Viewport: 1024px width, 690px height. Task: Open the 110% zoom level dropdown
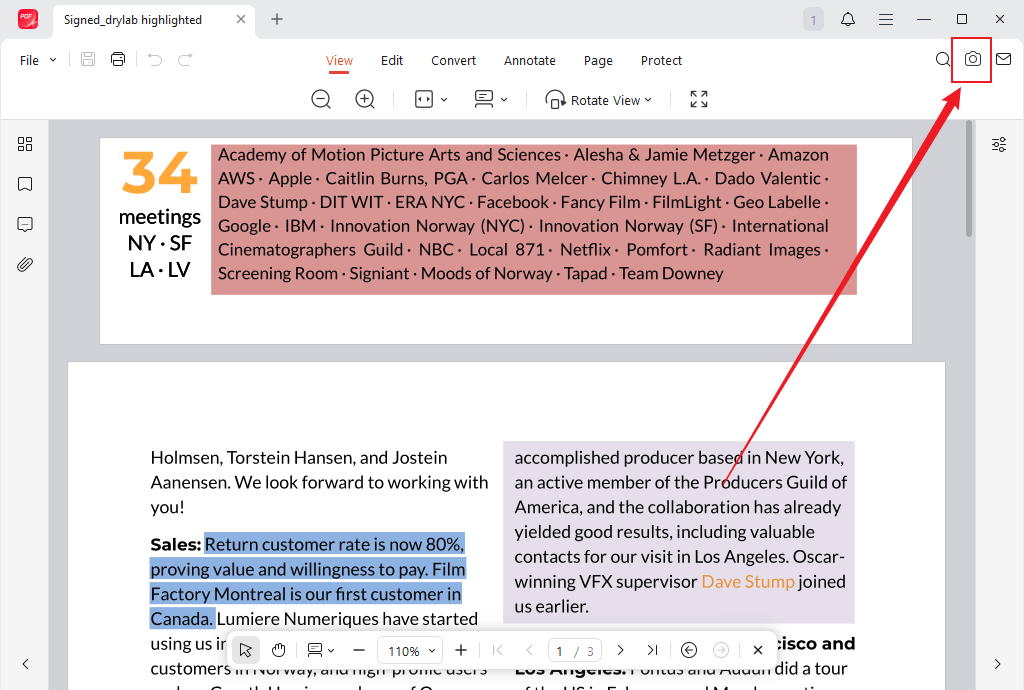[x=410, y=650]
